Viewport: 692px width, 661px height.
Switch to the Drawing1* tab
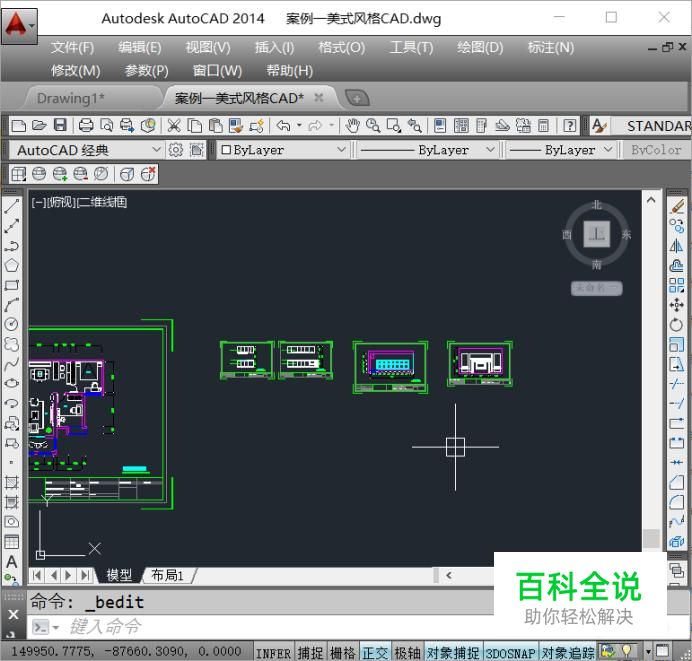71,98
